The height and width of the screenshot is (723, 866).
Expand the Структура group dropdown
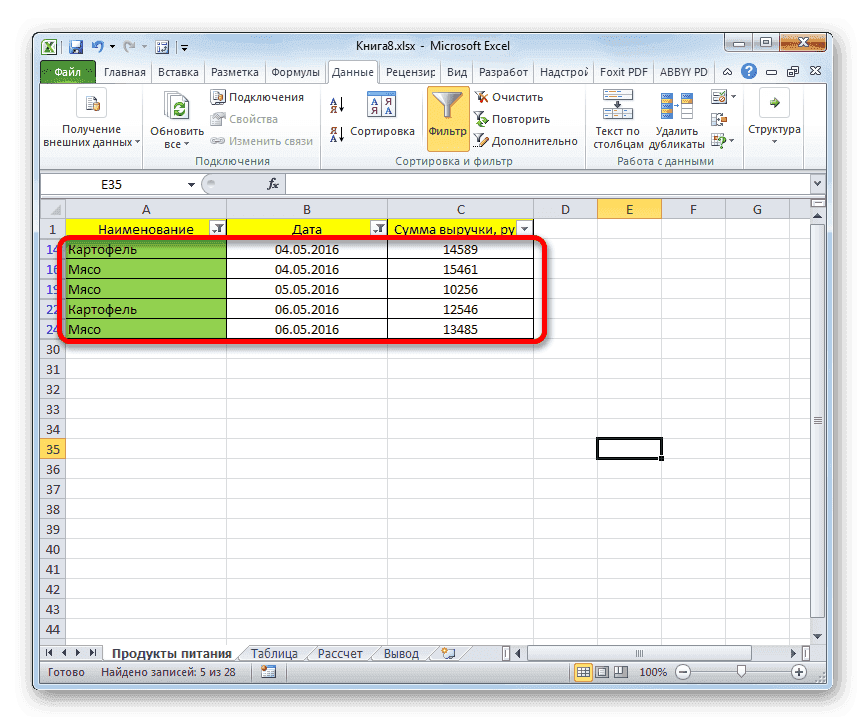pyautogui.click(x=773, y=140)
